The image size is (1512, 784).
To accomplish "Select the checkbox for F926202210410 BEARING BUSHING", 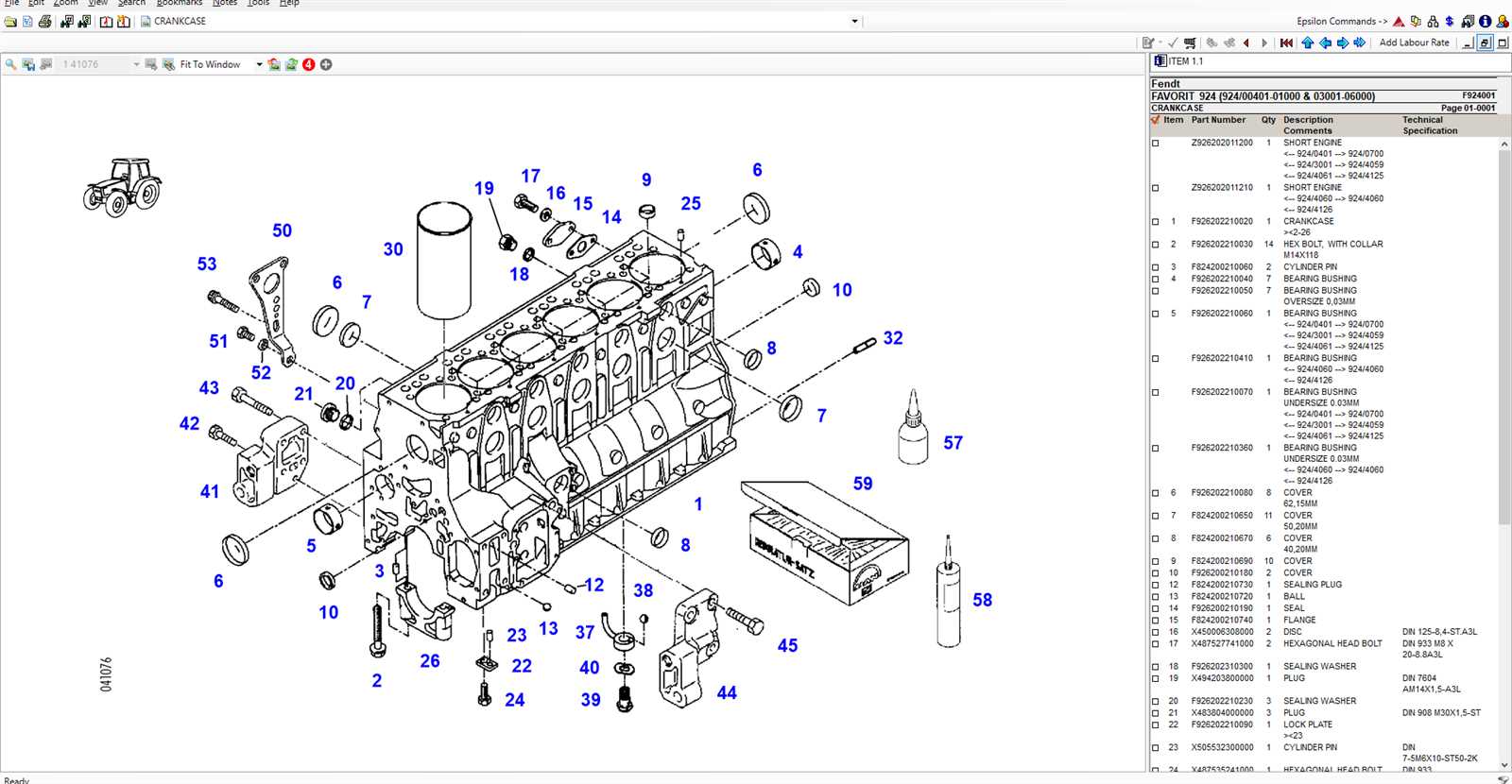I will point(1155,359).
